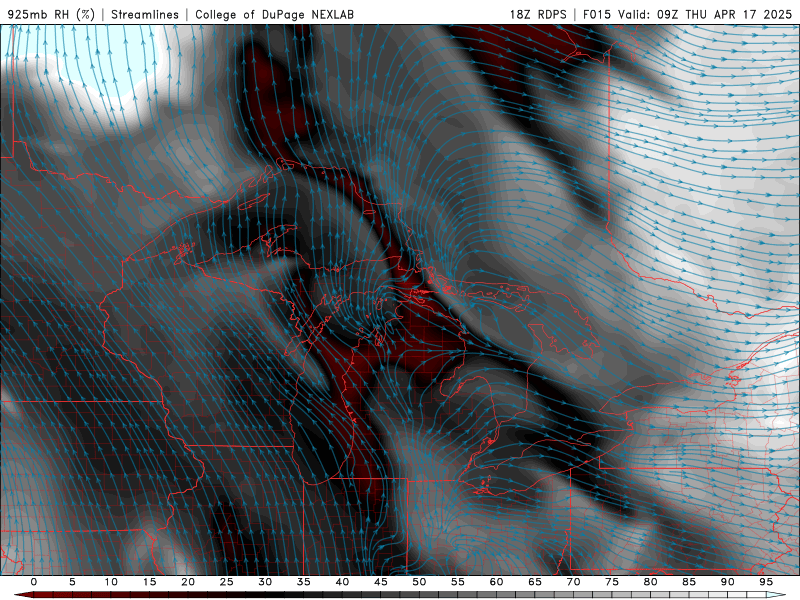Click the dark red low-humidity colorbar end
The image size is (800, 600).
(23, 595)
